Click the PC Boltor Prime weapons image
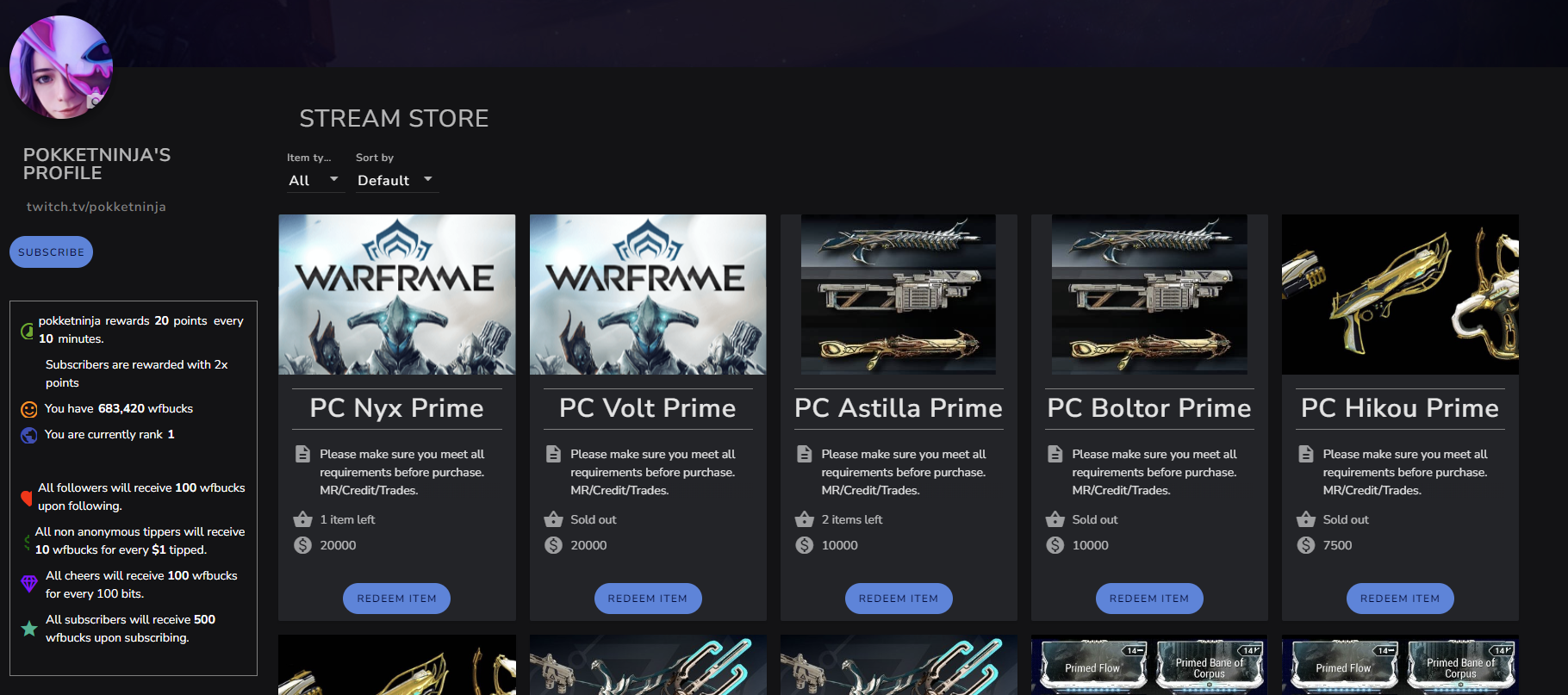The width and height of the screenshot is (1568, 695). tap(1149, 295)
